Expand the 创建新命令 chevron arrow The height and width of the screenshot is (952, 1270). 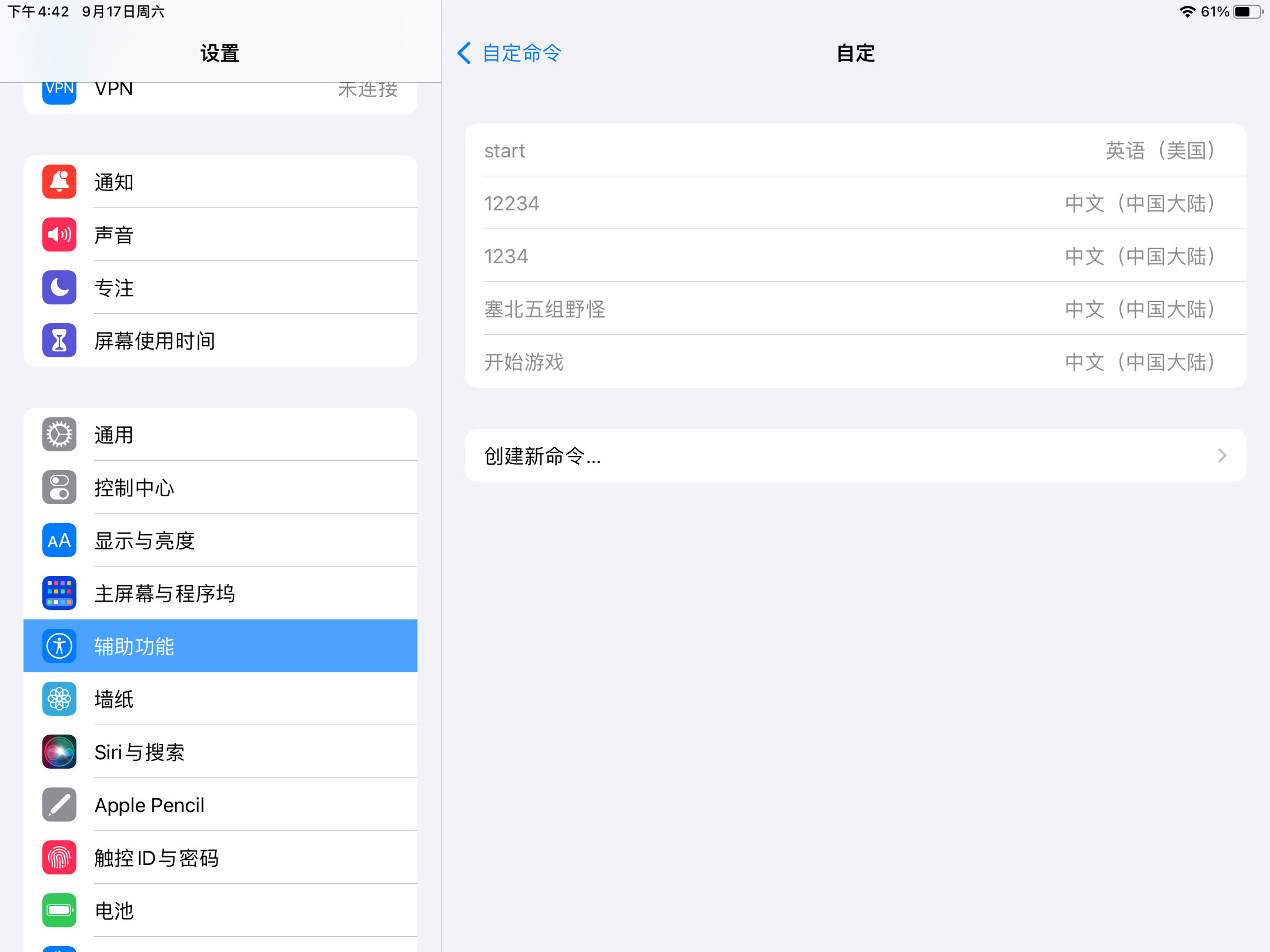point(1222,456)
